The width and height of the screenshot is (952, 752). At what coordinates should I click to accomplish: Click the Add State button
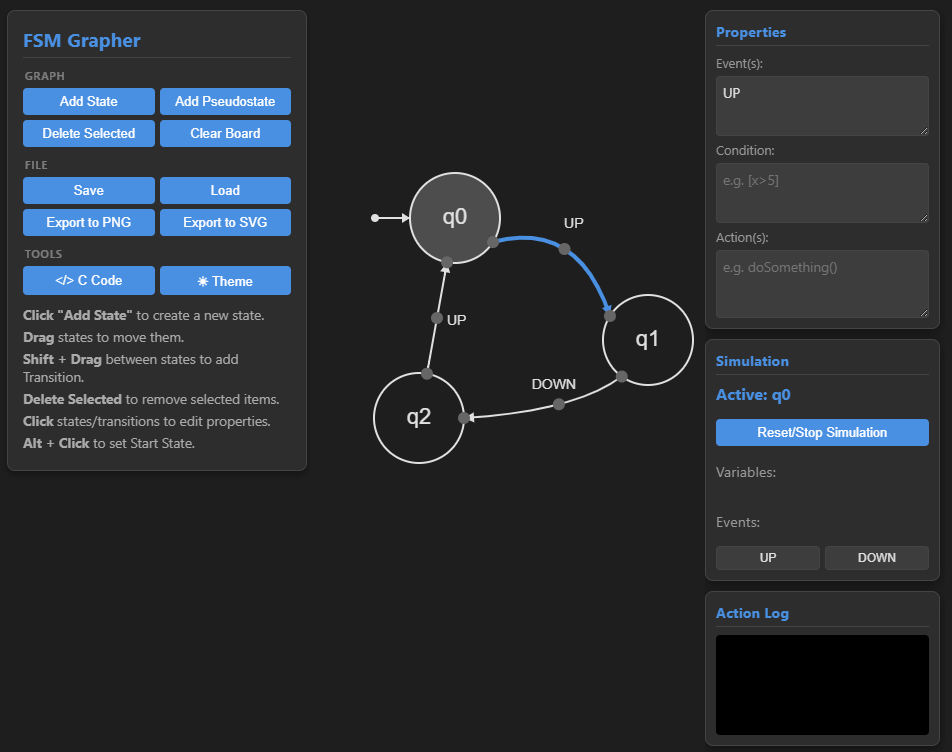click(x=88, y=101)
